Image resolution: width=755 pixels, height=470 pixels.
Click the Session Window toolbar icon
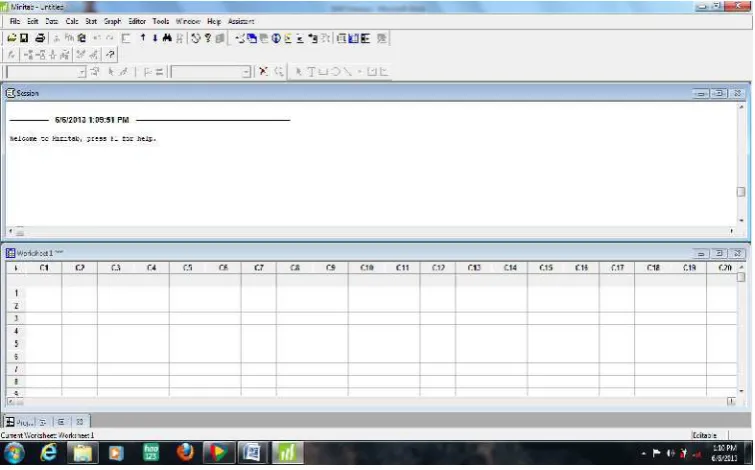coord(341,38)
